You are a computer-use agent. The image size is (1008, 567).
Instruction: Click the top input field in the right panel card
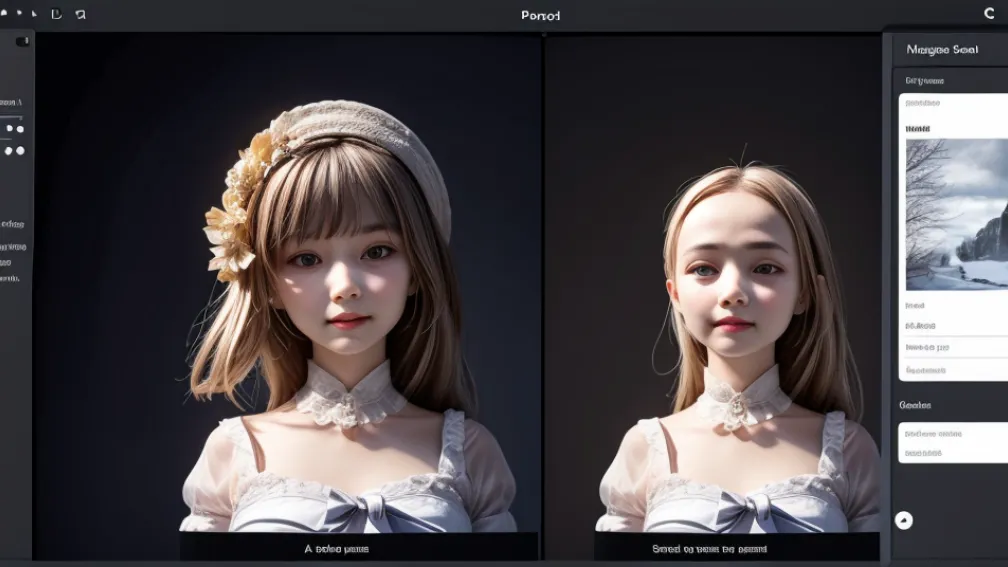pyautogui.click(x=953, y=103)
